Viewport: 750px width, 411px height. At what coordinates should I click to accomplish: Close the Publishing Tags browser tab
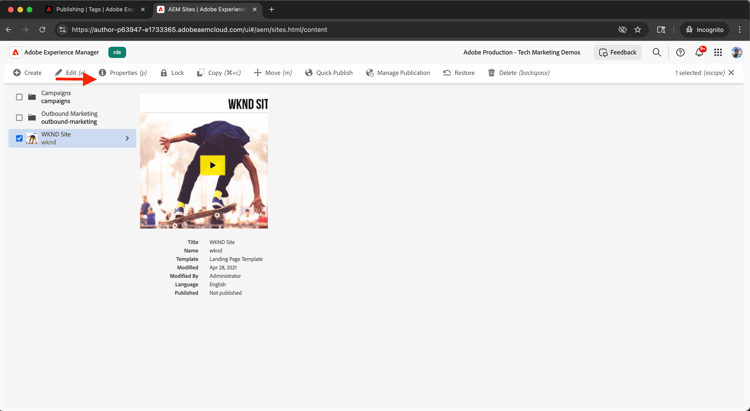pos(143,10)
